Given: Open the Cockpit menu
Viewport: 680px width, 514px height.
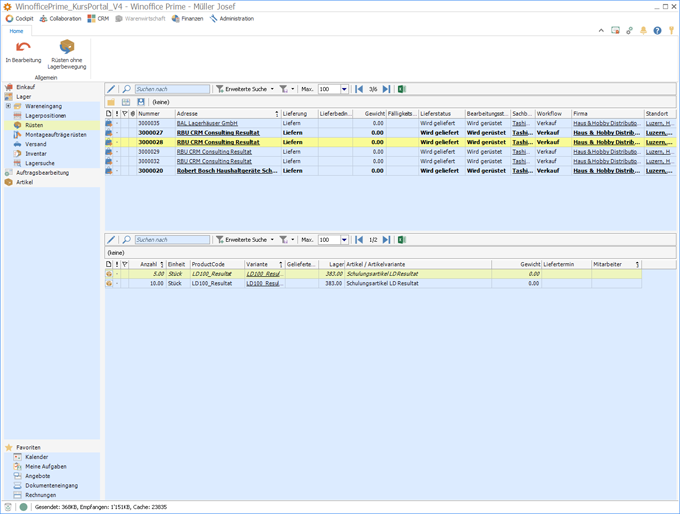Looking at the screenshot, I should click(20, 19).
